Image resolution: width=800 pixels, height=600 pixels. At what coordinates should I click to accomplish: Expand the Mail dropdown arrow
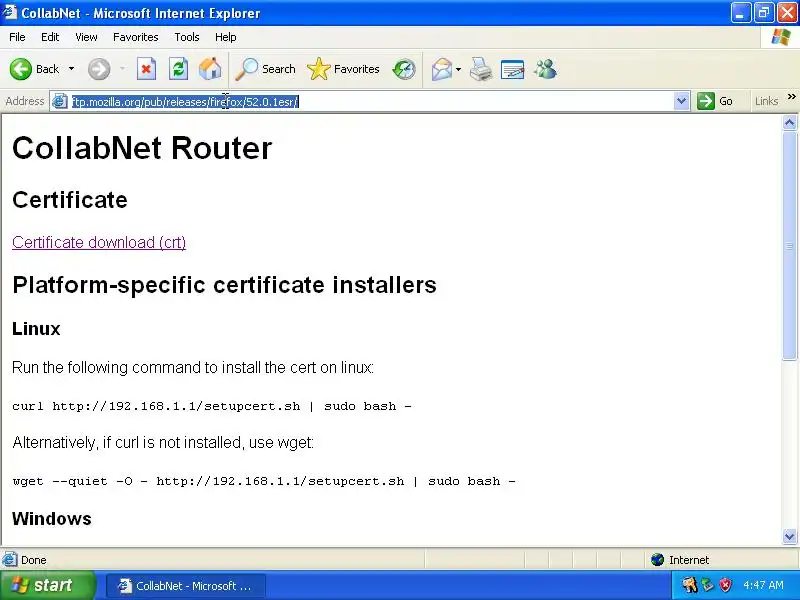click(x=458, y=69)
